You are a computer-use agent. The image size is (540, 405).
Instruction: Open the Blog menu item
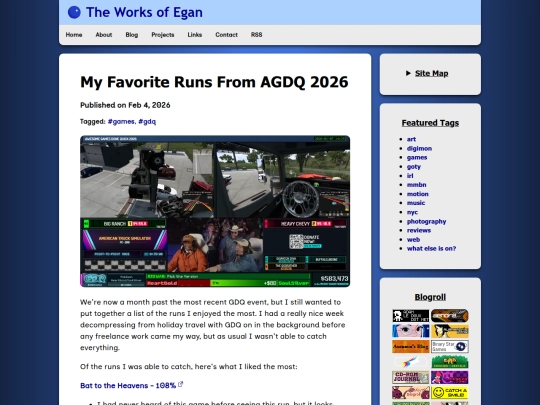pos(132,35)
